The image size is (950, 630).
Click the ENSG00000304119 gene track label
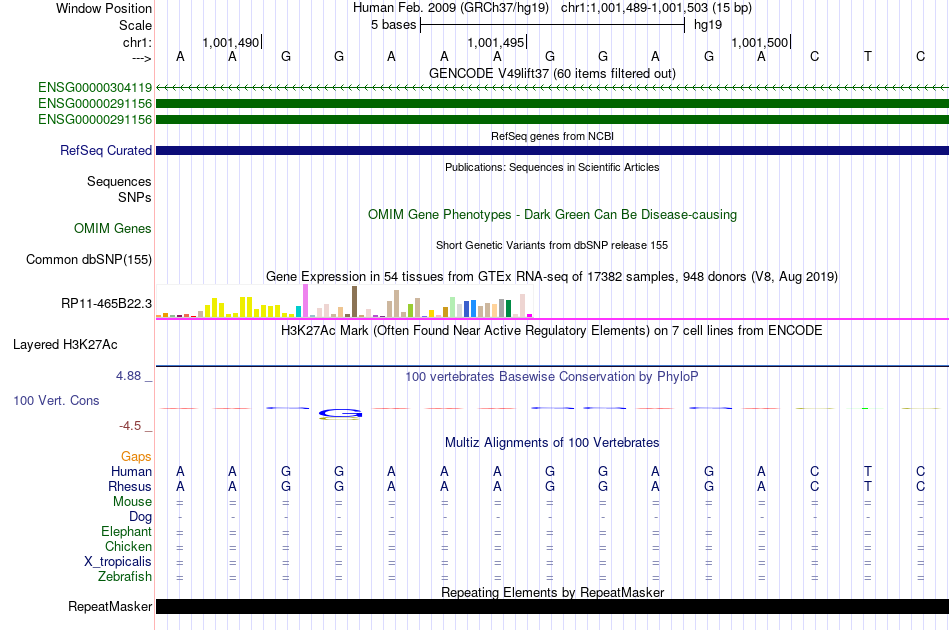click(95, 88)
